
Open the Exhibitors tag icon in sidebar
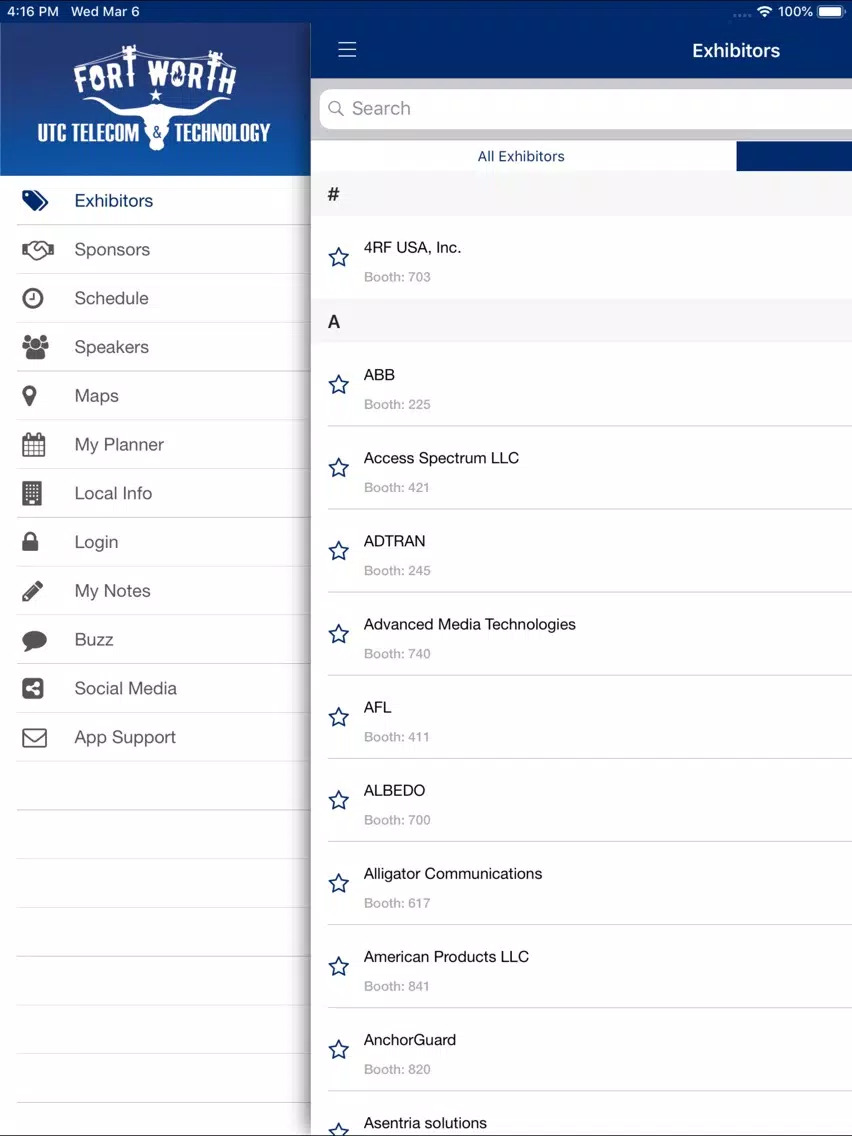tap(35, 201)
